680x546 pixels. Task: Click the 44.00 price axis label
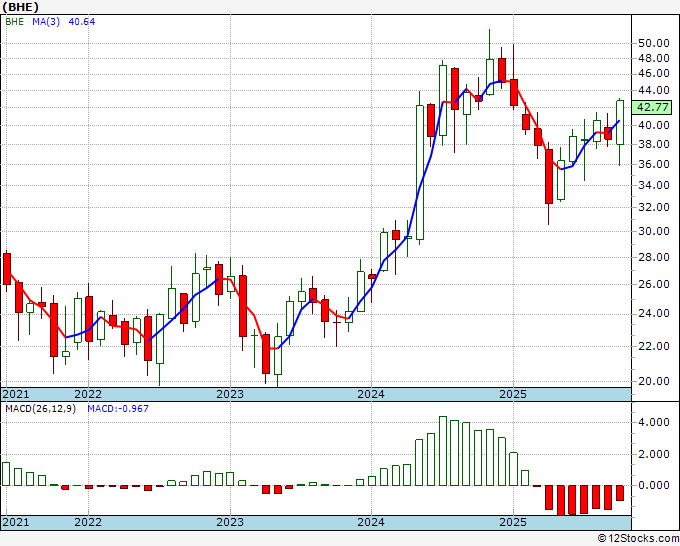click(653, 91)
